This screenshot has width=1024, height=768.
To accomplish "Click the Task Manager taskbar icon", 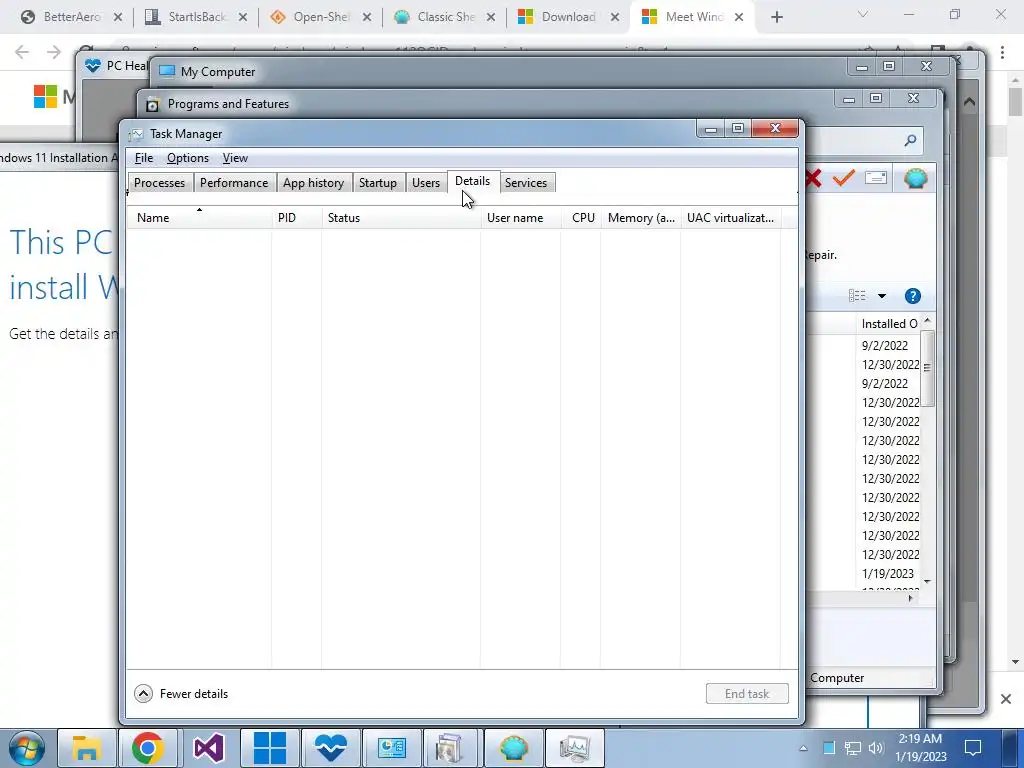I will (575, 748).
